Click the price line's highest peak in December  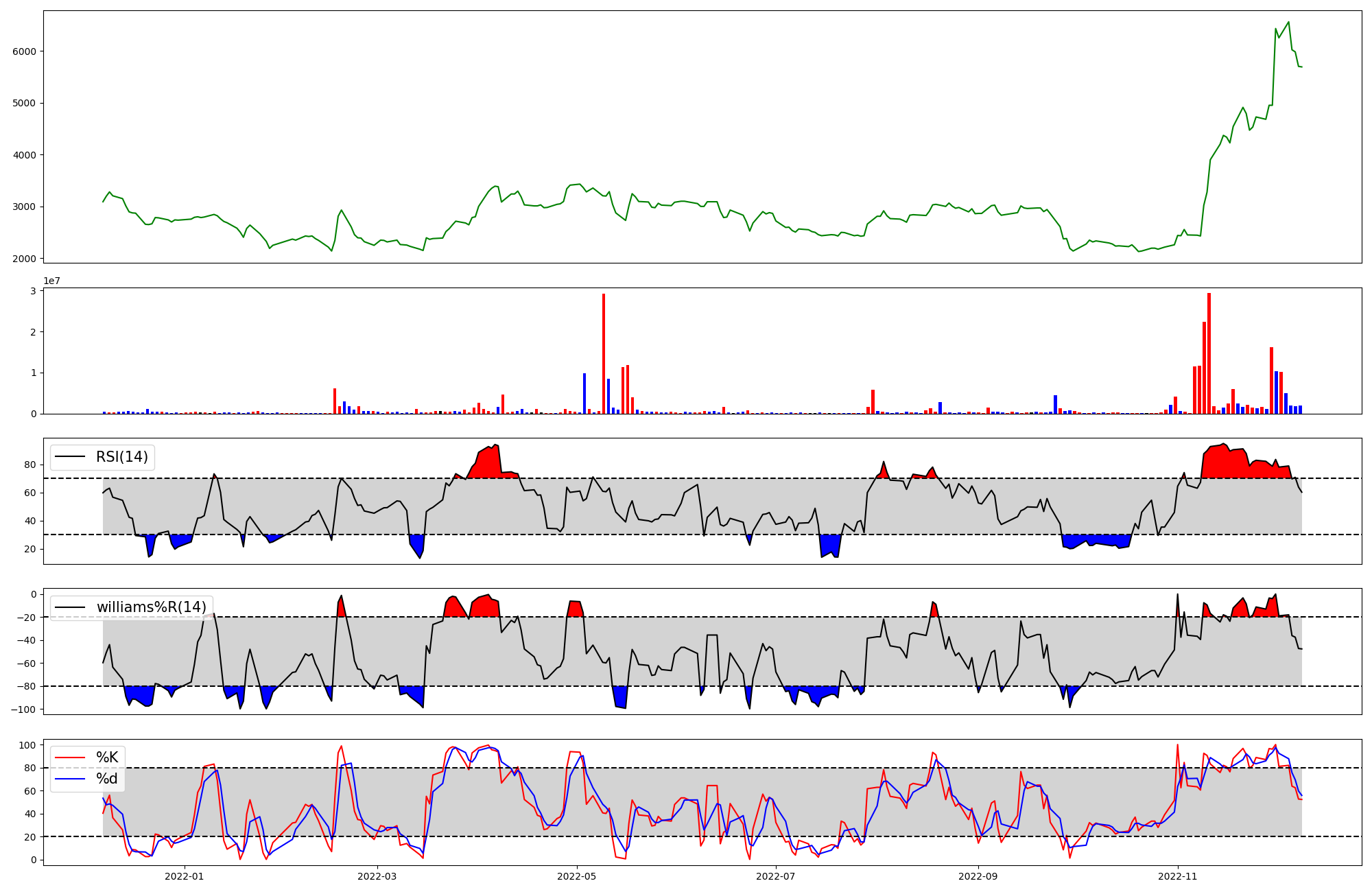click(x=1288, y=22)
